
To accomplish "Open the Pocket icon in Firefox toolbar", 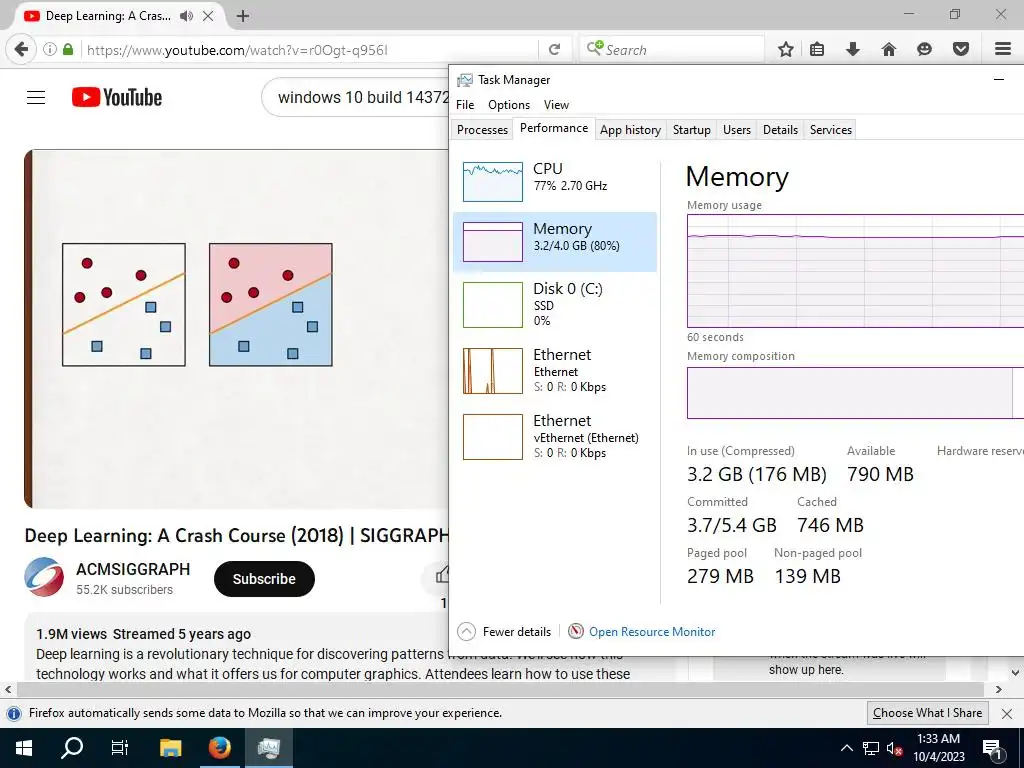I will pyautogui.click(x=960, y=49).
